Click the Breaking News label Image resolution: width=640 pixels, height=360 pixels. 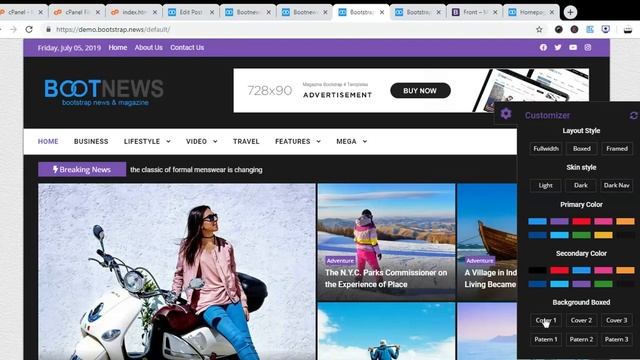click(x=82, y=169)
